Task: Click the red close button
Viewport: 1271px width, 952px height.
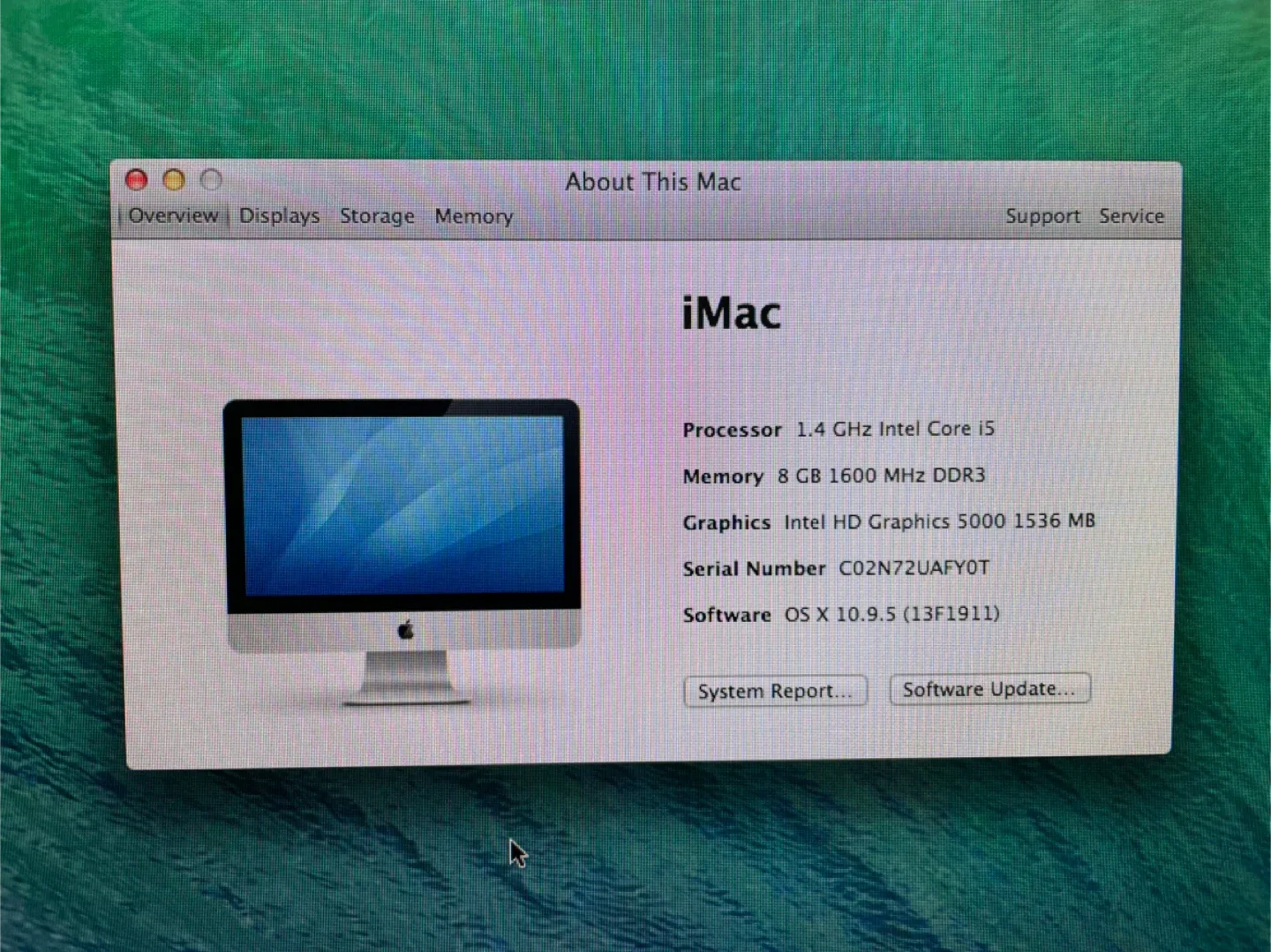Action: pyautogui.click(x=136, y=180)
